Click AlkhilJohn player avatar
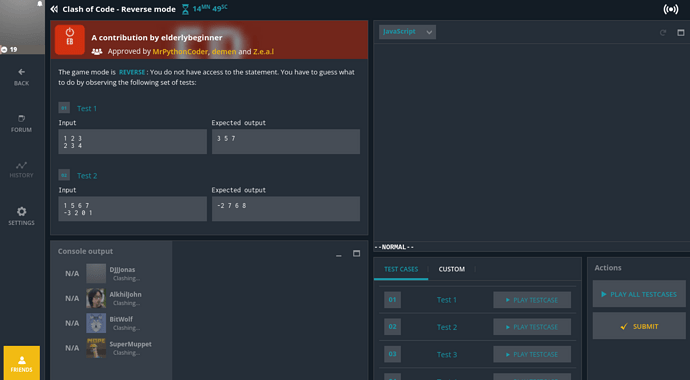690x380 pixels. coord(96,298)
